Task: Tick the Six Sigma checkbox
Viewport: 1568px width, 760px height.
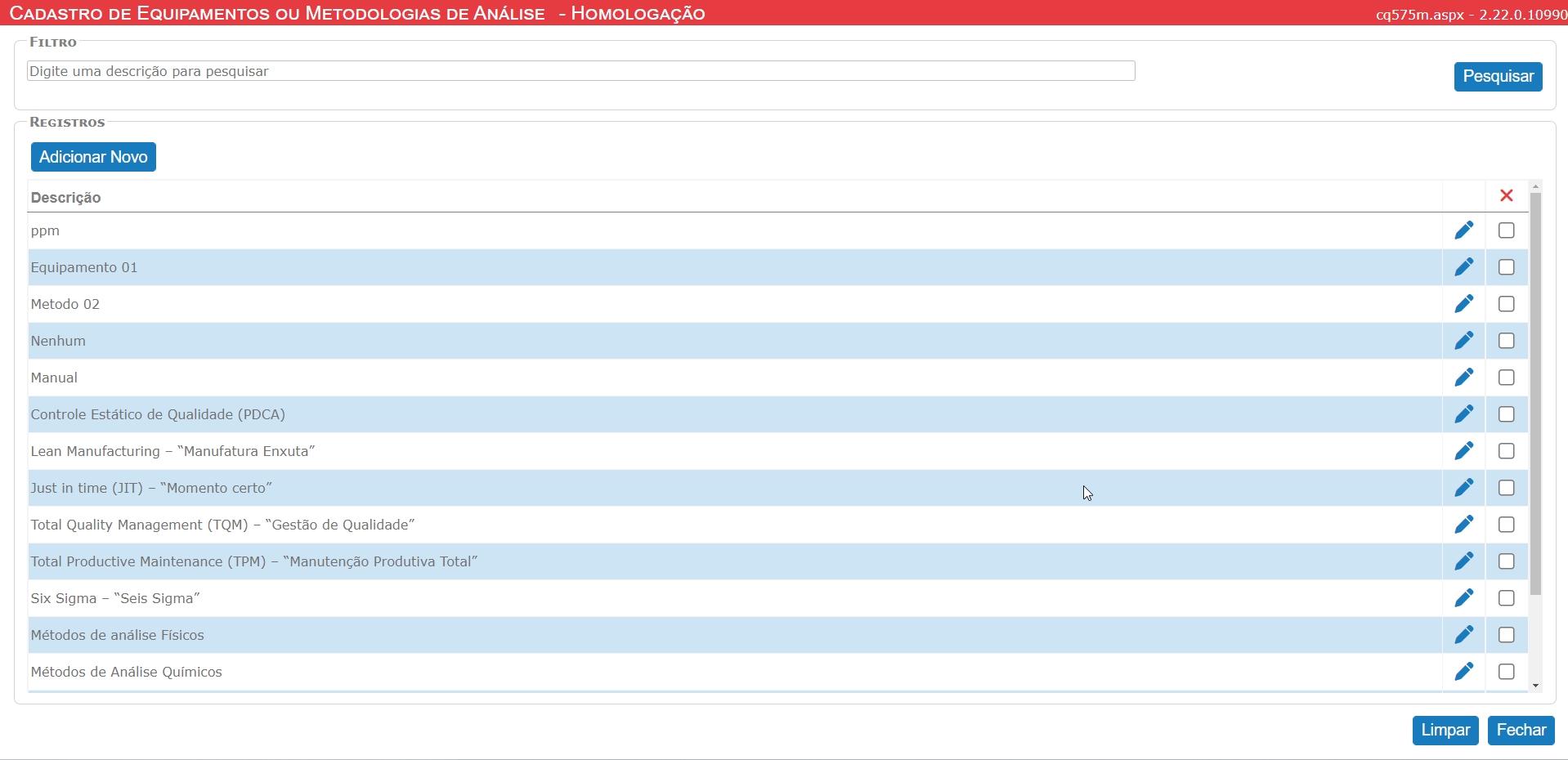Action: [1507, 598]
